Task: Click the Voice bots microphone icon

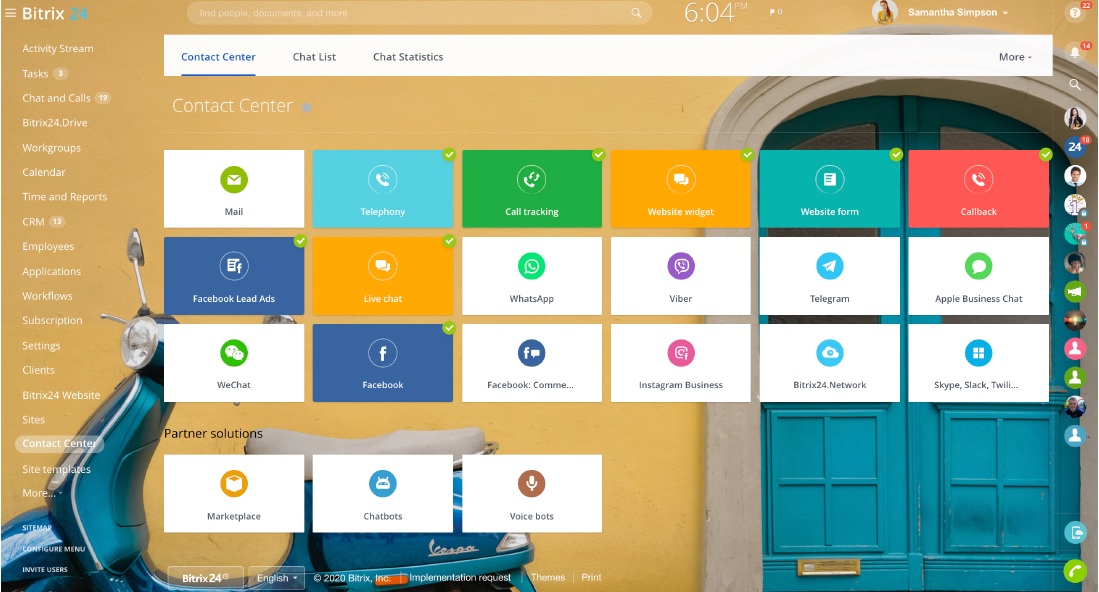Action: tap(531, 482)
